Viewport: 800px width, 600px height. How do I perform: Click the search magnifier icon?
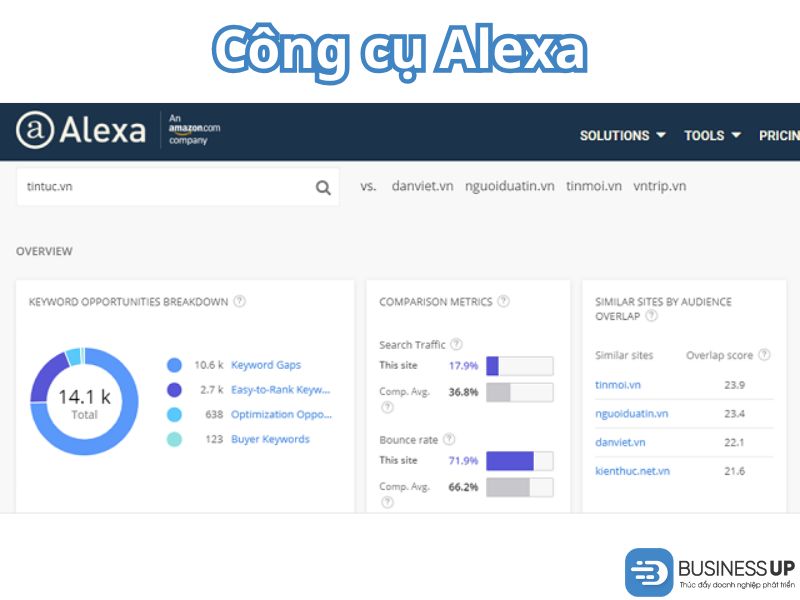[323, 188]
